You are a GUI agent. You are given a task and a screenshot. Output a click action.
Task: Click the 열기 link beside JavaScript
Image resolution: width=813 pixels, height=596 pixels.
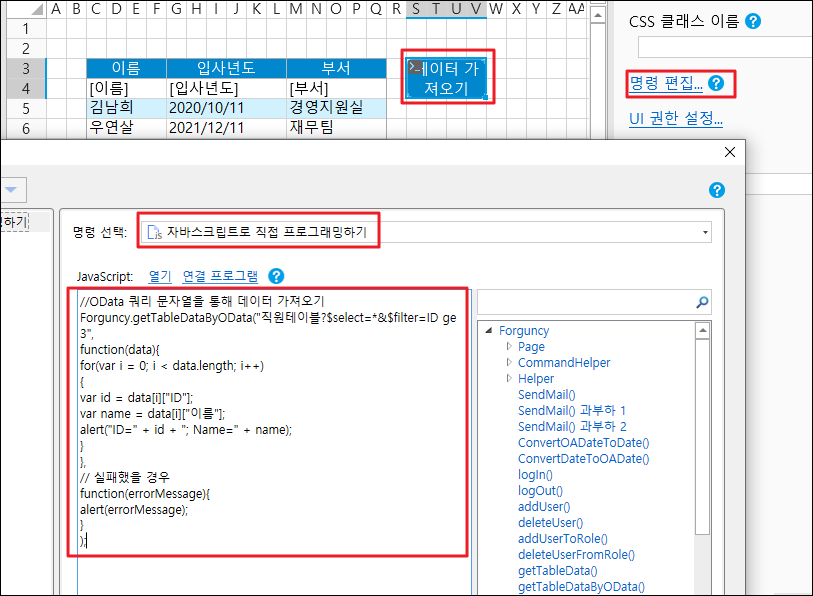(160, 276)
